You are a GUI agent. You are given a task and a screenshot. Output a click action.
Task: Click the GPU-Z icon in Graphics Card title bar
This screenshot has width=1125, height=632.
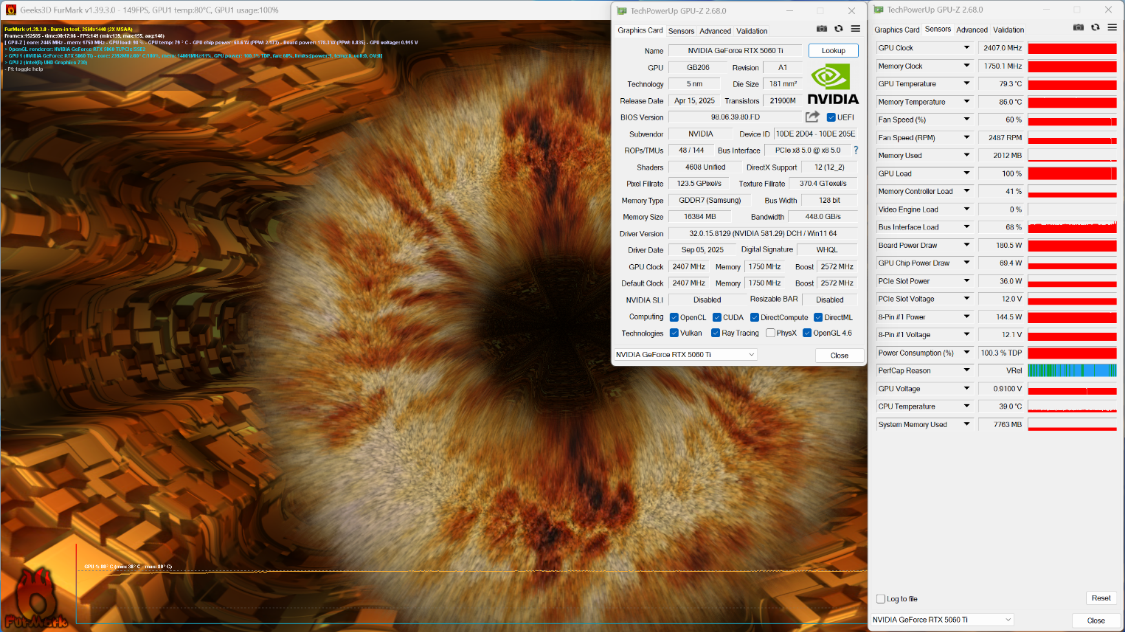621,11
